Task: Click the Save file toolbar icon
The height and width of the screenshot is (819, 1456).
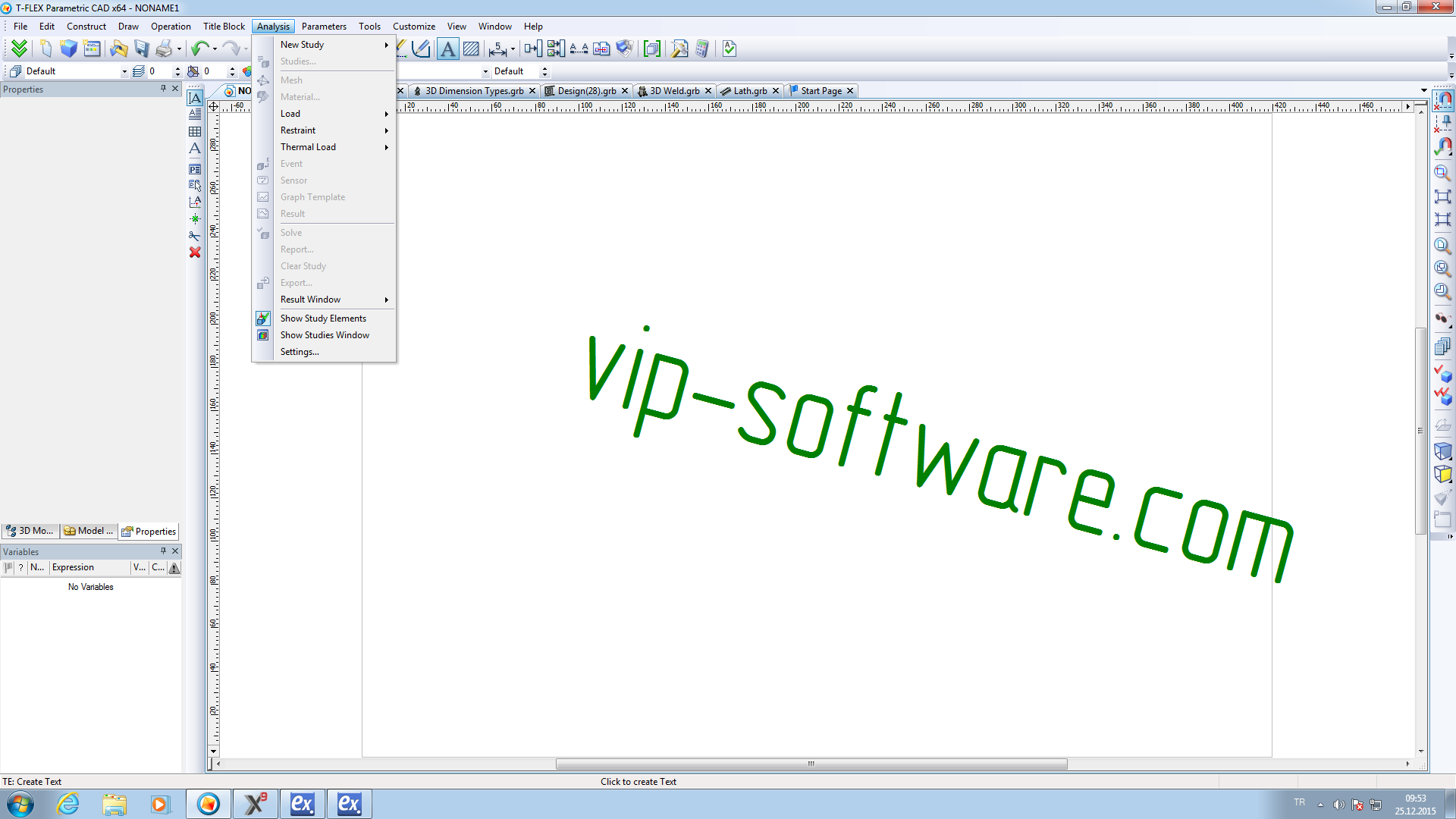Action: point(140,48)
